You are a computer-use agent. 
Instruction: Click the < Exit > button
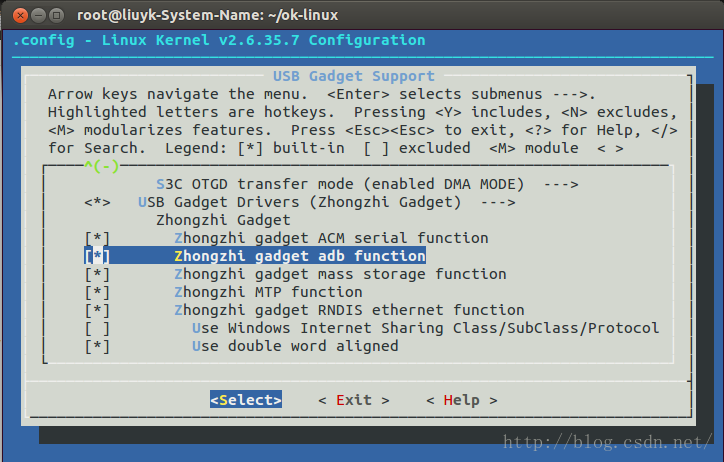[x=354, y=400]
